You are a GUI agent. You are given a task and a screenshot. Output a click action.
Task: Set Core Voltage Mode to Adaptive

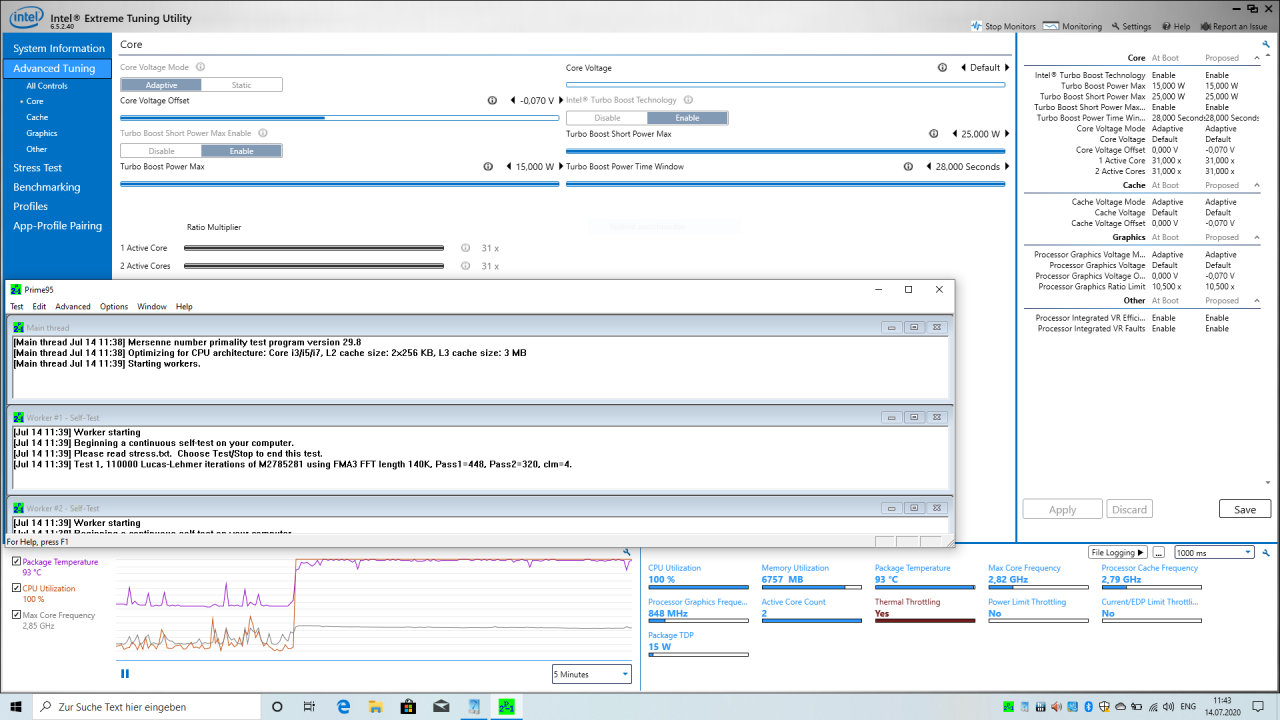click(x=161, y=85)
